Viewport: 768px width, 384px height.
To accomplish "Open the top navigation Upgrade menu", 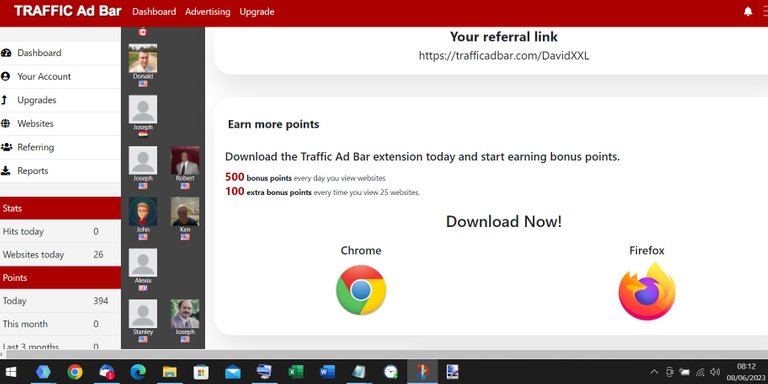I will 257,12.
